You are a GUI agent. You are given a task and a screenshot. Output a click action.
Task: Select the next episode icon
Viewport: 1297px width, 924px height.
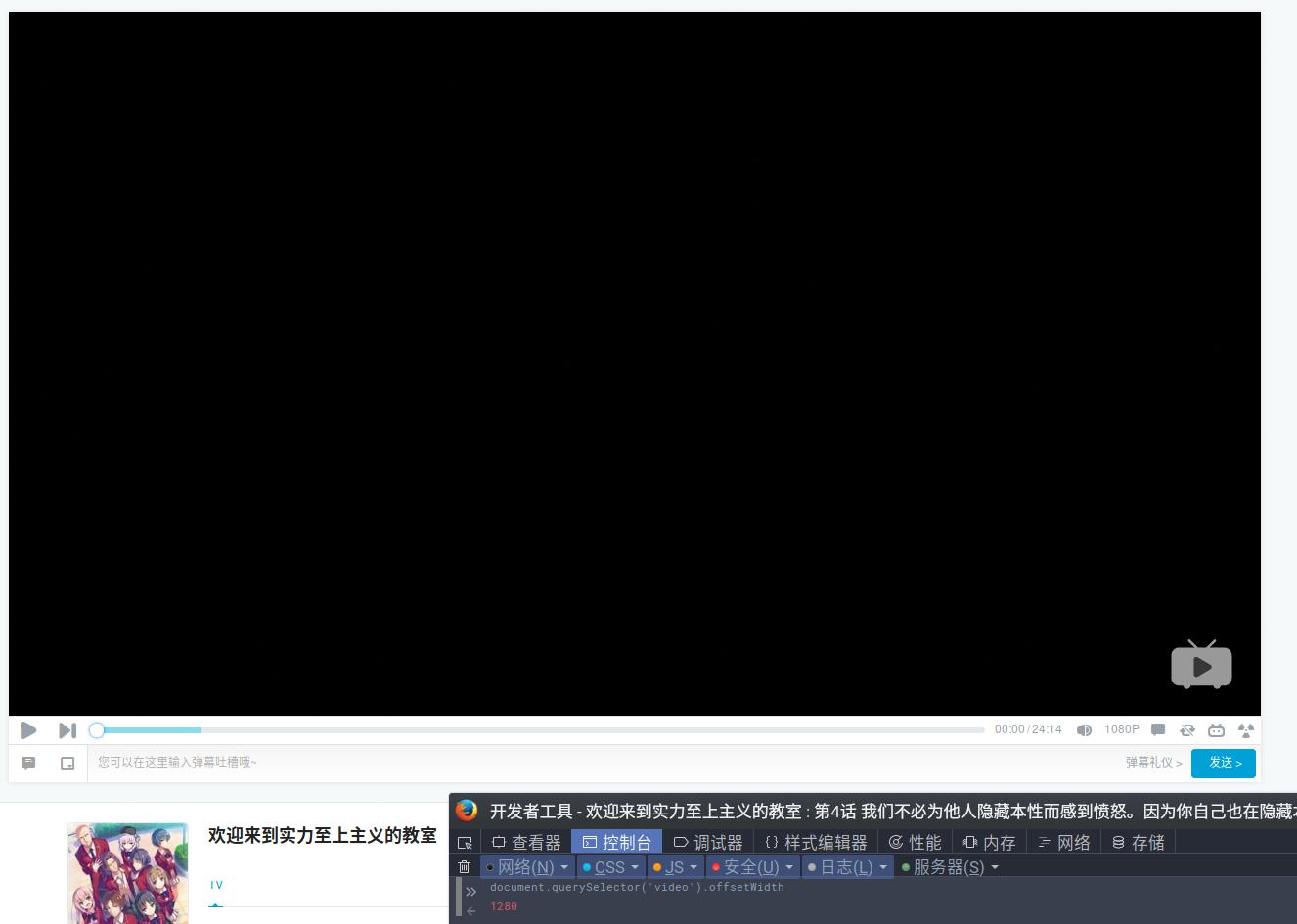pyautogui.click(x=67, y=729)
